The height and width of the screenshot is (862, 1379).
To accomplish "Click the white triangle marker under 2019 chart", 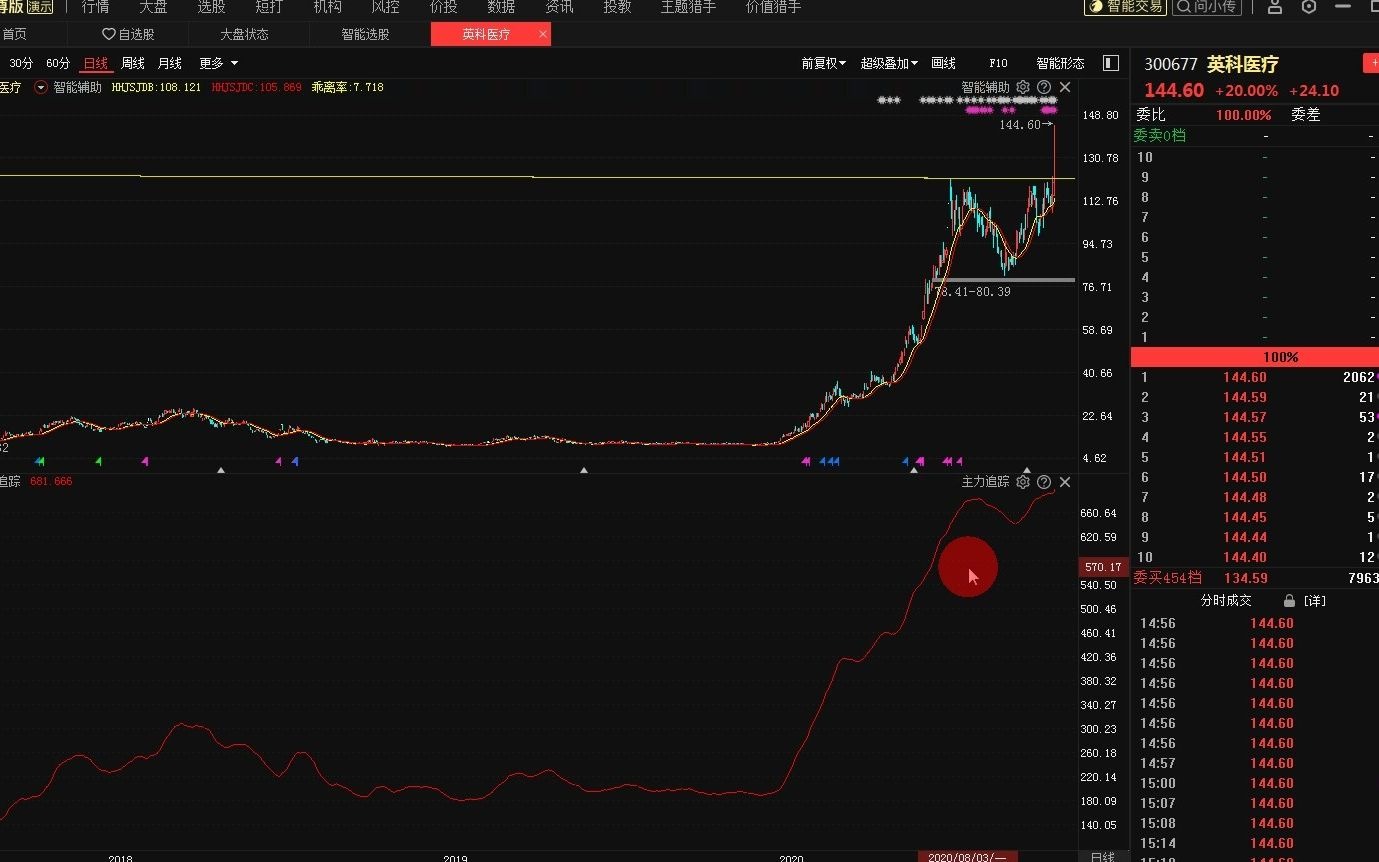I will (x=585, y=469).
